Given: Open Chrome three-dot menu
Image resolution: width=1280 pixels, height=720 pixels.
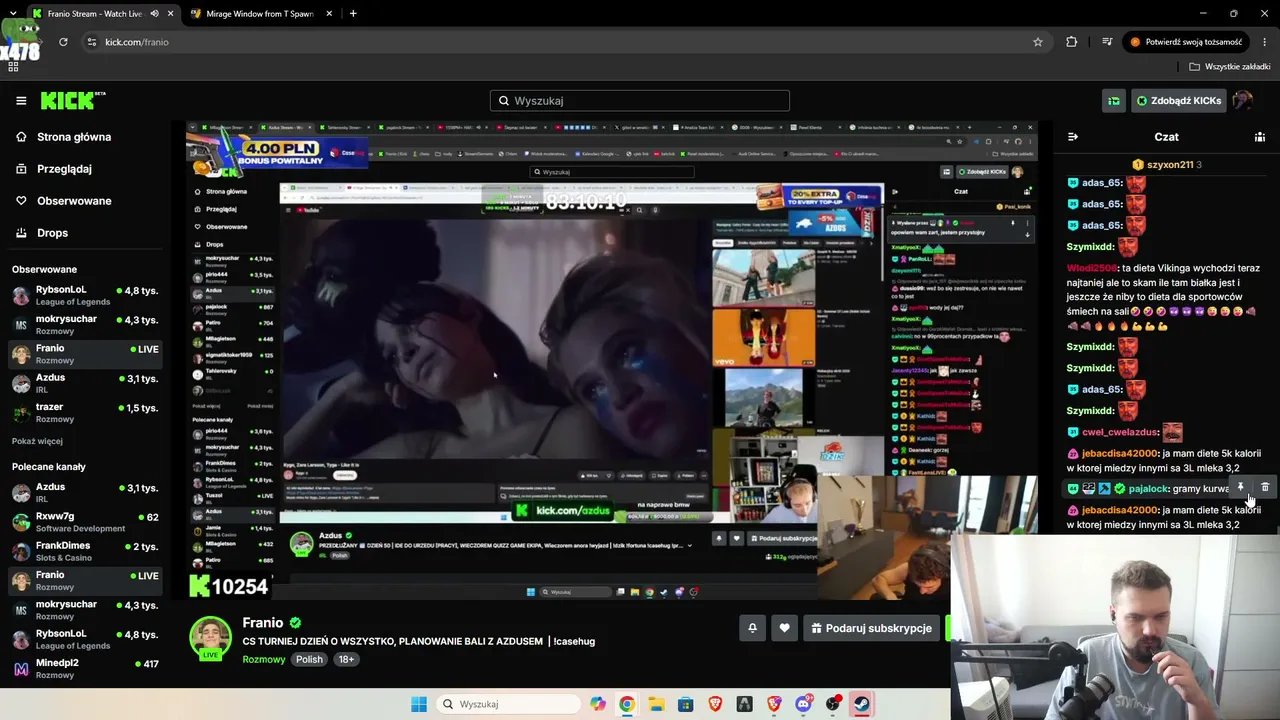Looking at the screenshot, I should (1265, 42).
